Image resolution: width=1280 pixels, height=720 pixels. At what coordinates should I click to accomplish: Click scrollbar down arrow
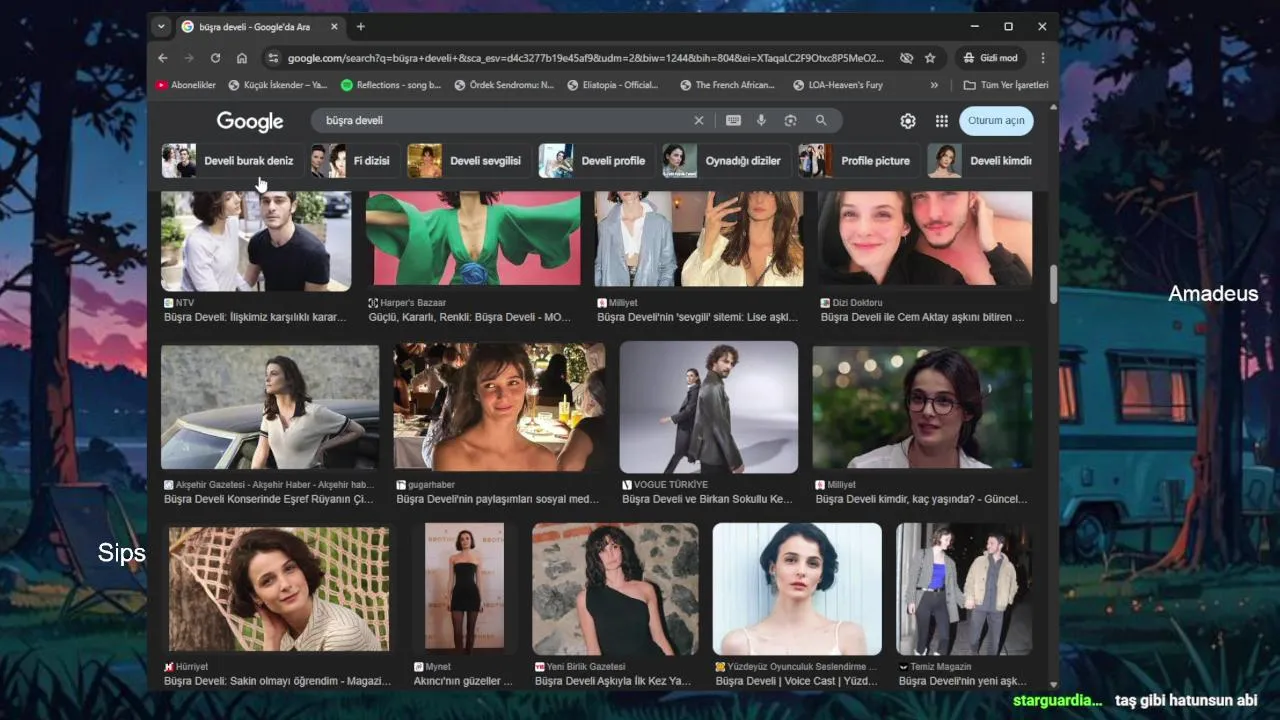(1053, 683)
